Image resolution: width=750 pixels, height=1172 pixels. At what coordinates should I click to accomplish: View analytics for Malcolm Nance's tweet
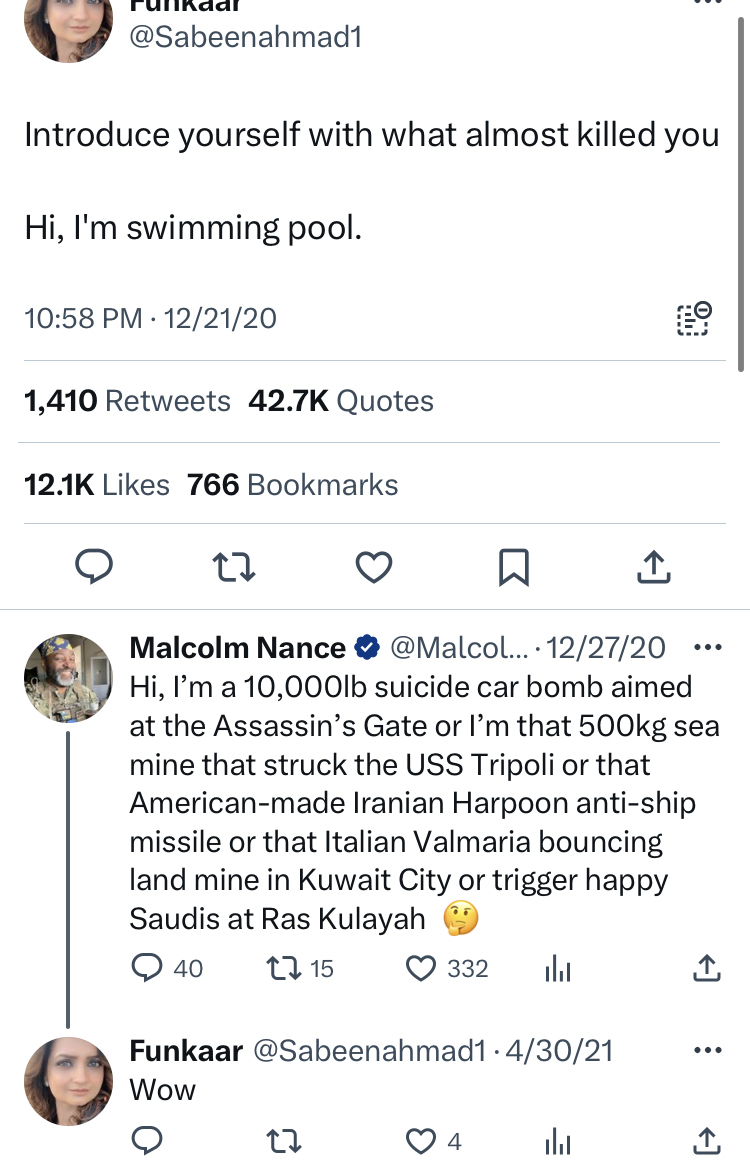555,968
